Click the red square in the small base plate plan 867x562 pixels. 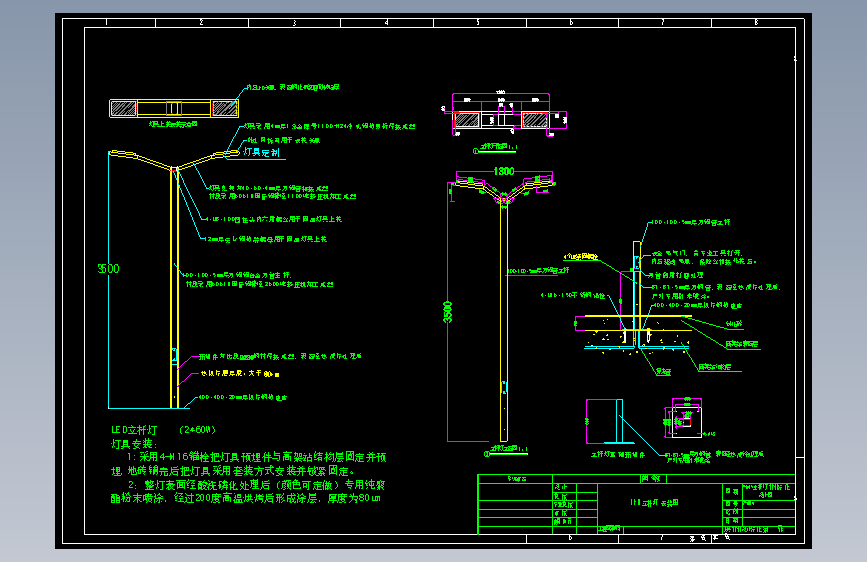pyautogui.click(x=687, y=422)
